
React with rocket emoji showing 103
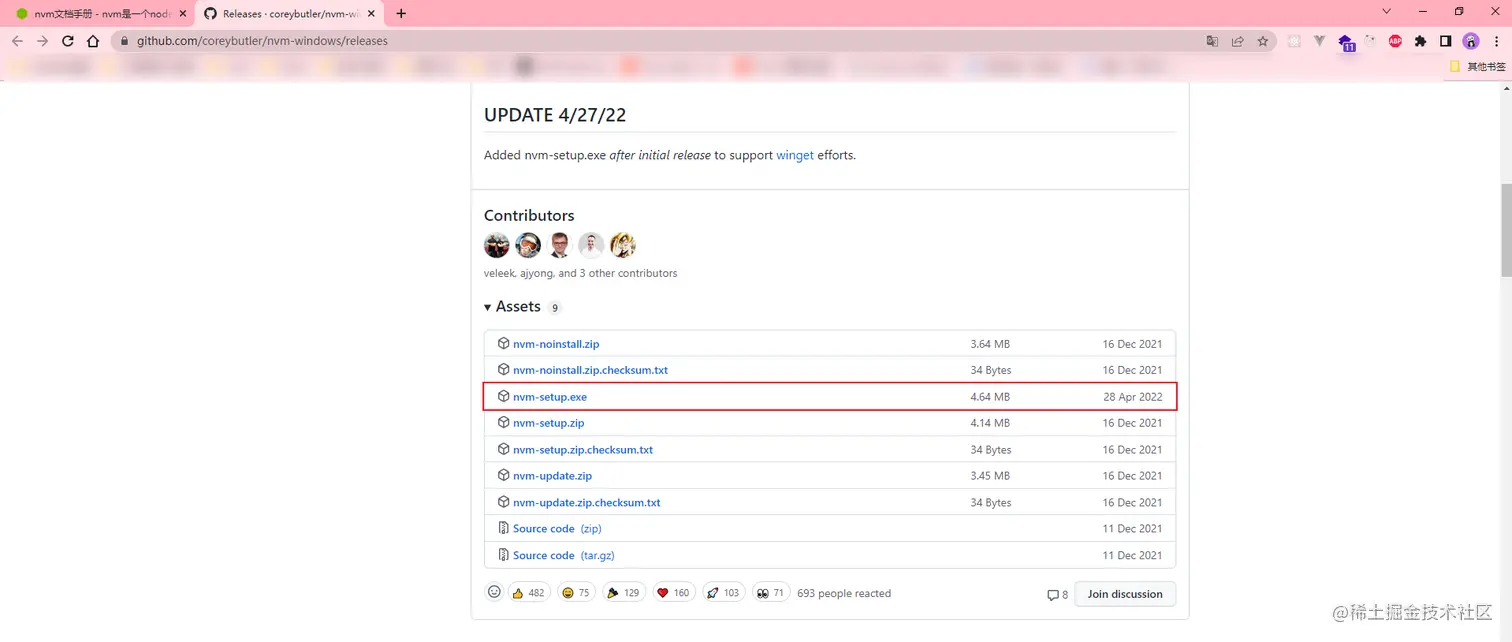click(x=723, y=593)
